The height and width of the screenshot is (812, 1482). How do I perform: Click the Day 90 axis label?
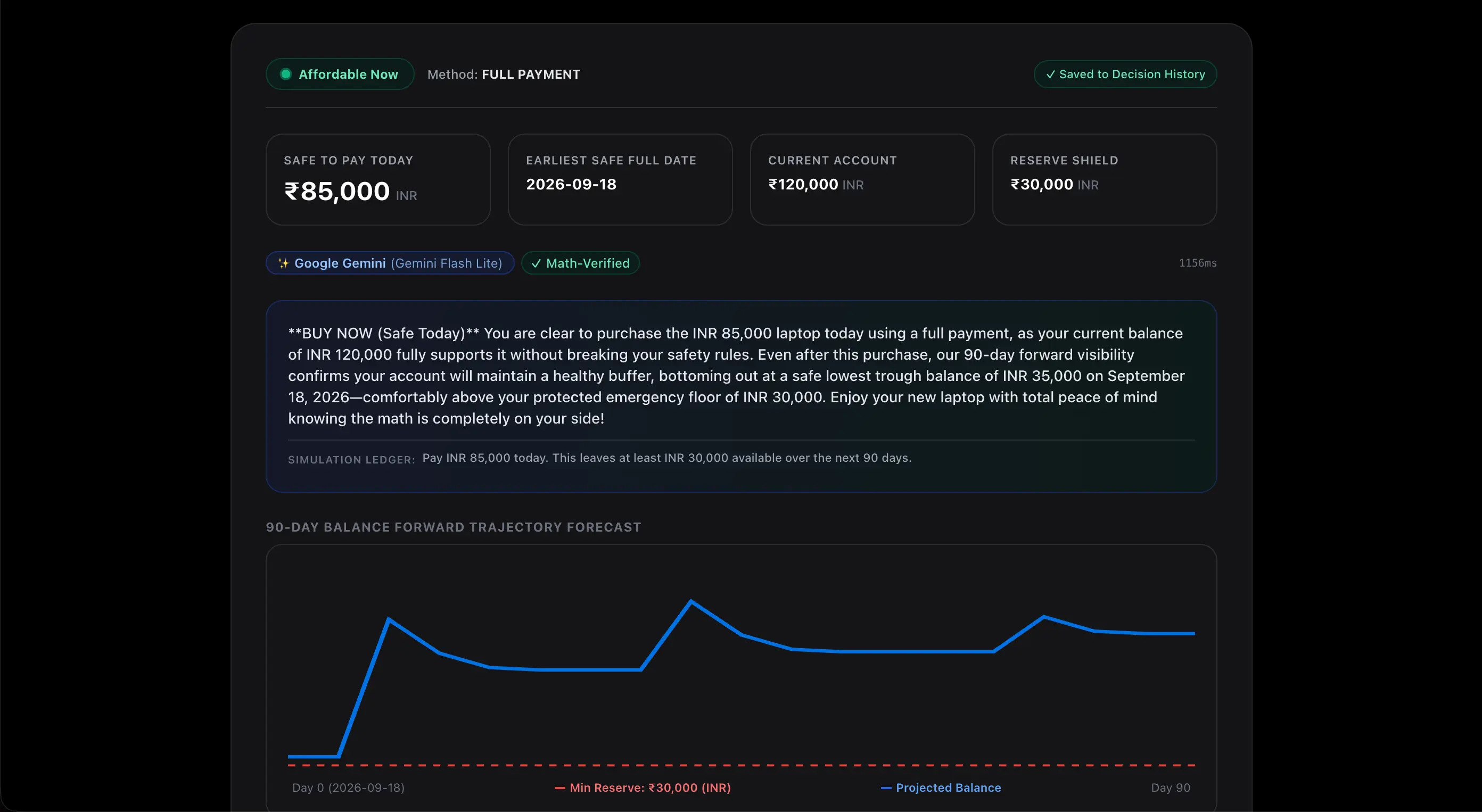[x=1171, y=788]
